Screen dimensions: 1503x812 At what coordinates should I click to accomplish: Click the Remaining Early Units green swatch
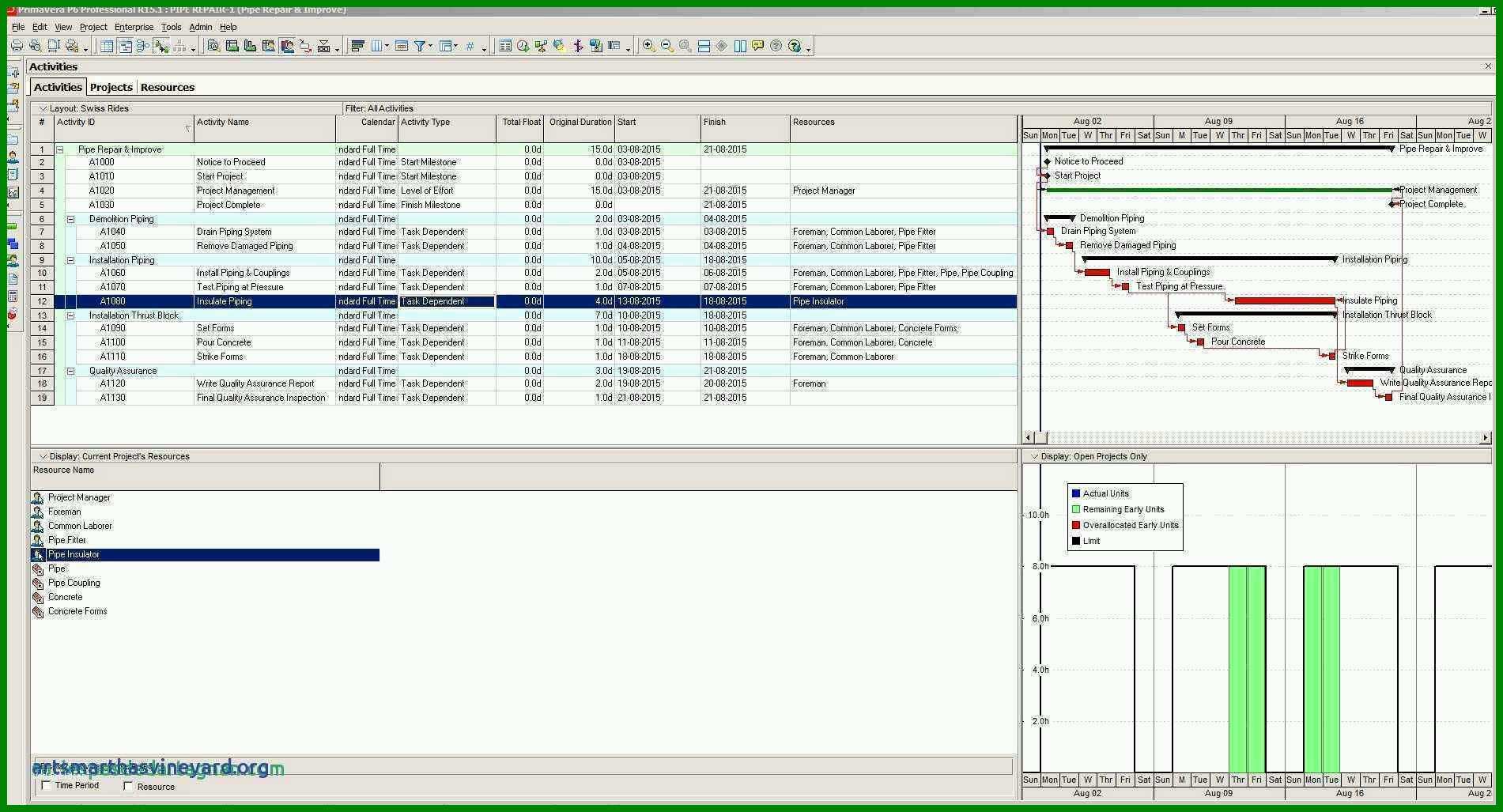1075,509
